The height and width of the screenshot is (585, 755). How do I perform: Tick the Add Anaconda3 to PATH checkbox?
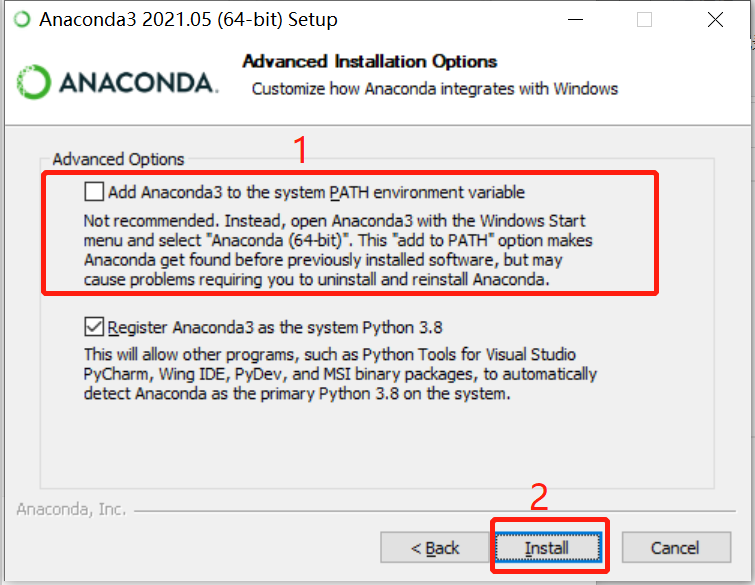pos(94,191)
